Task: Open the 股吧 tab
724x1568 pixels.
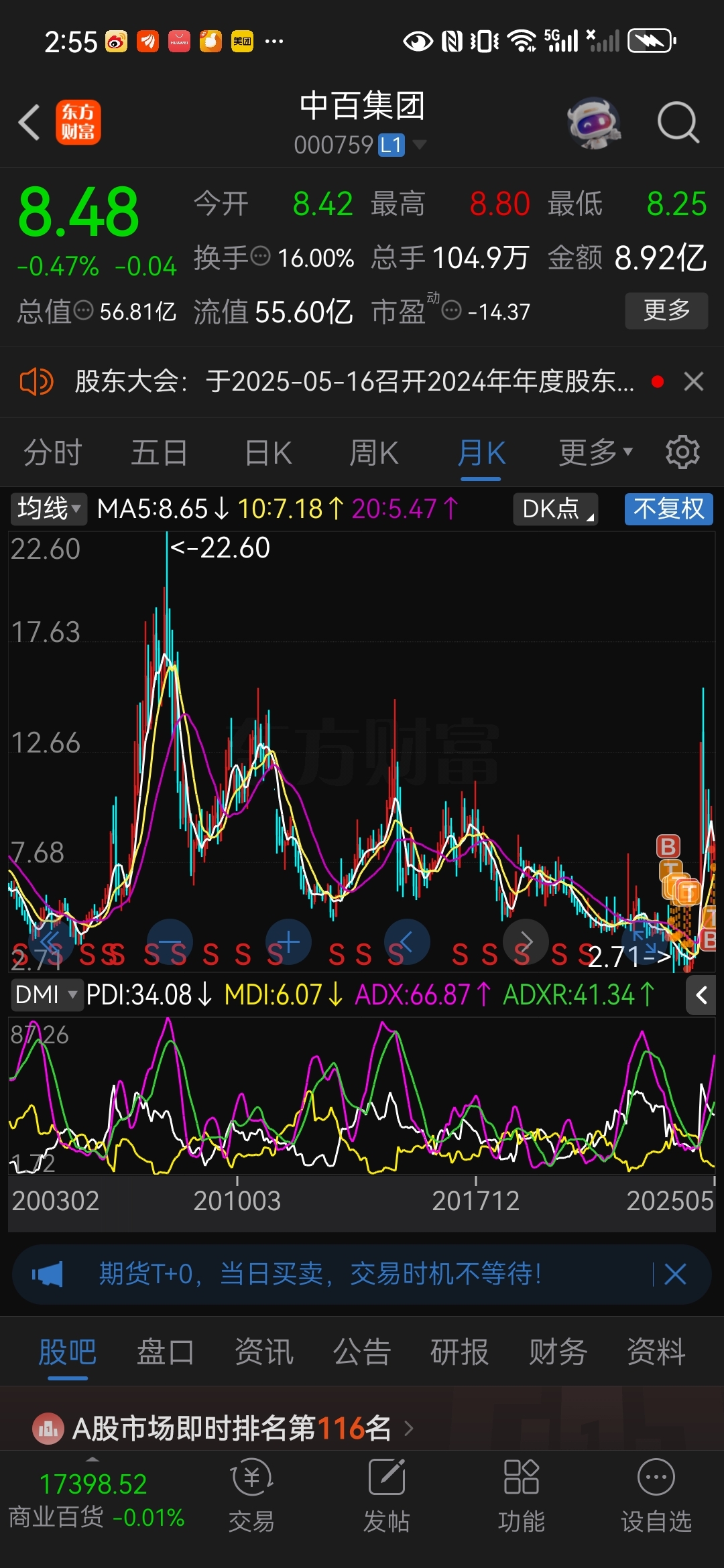Action: [68, 1352]
